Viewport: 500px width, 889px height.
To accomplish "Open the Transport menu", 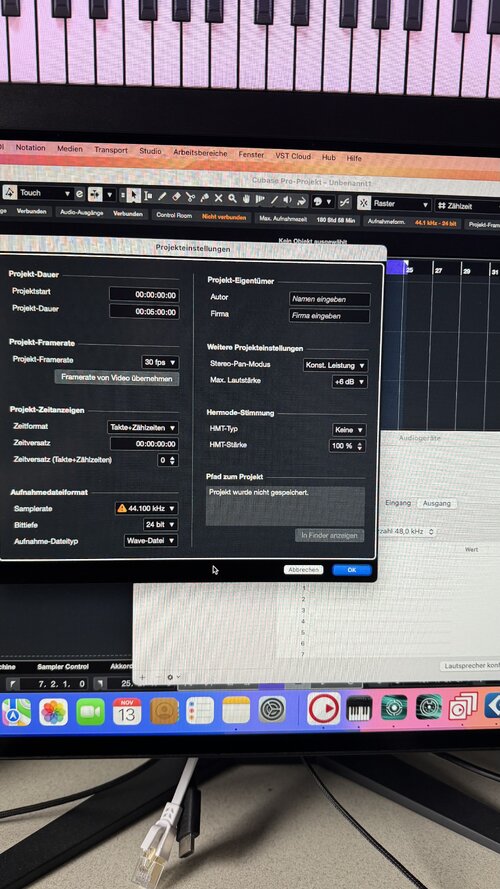I will pyautogui.click(x=111, y=150).
